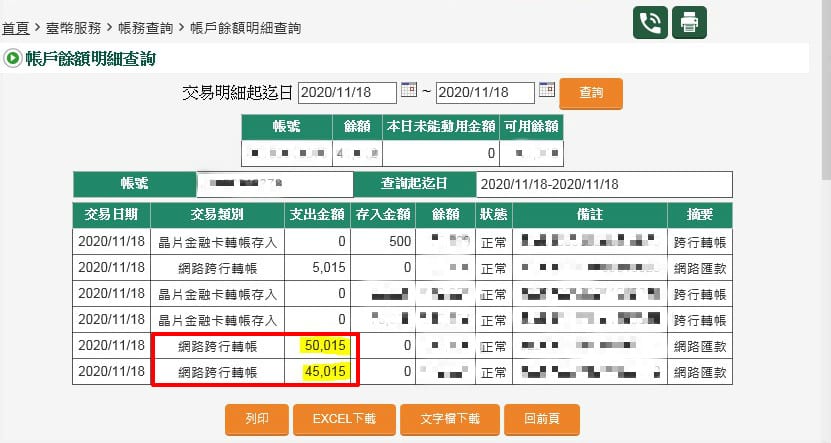This screenshot has height=443, width=831.
Task: Click 網路跨行轉帳 in the 50,015 row
Action: [x=217, y=346]
